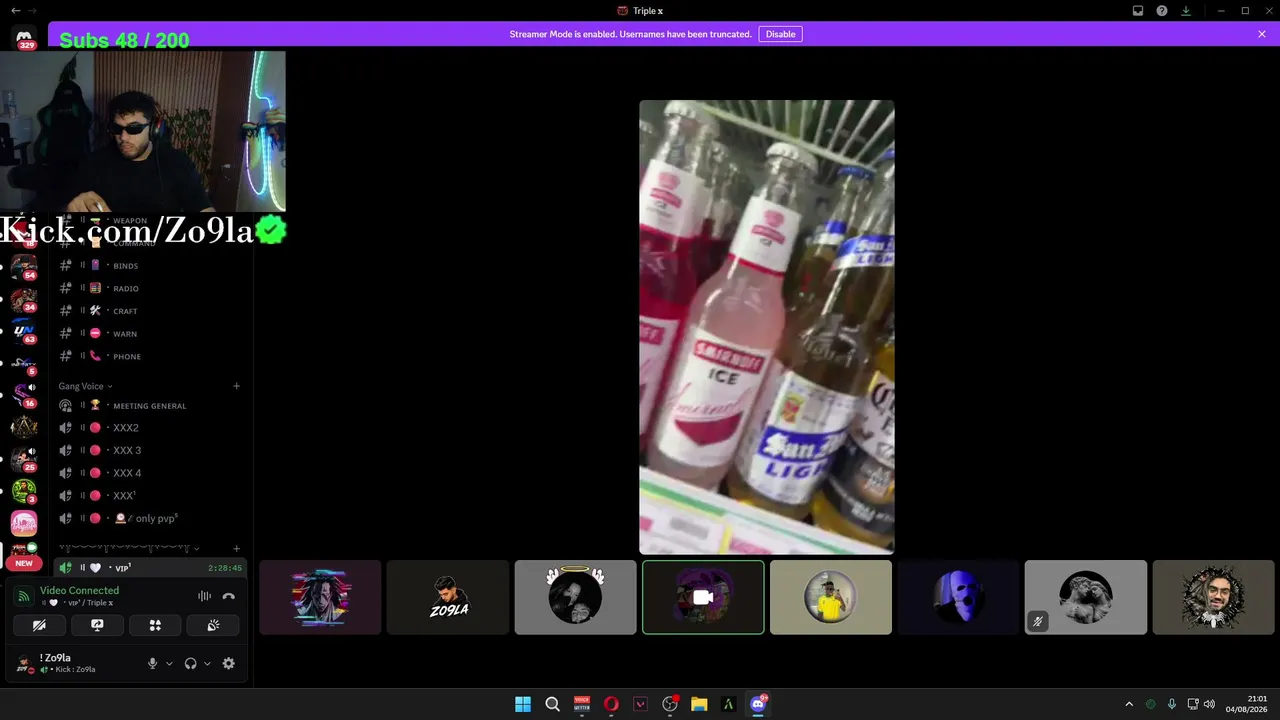Share your screen in the call
The width and height of the screenshot is (1280, 720).
pyautogui.click(x=97, y=625)
